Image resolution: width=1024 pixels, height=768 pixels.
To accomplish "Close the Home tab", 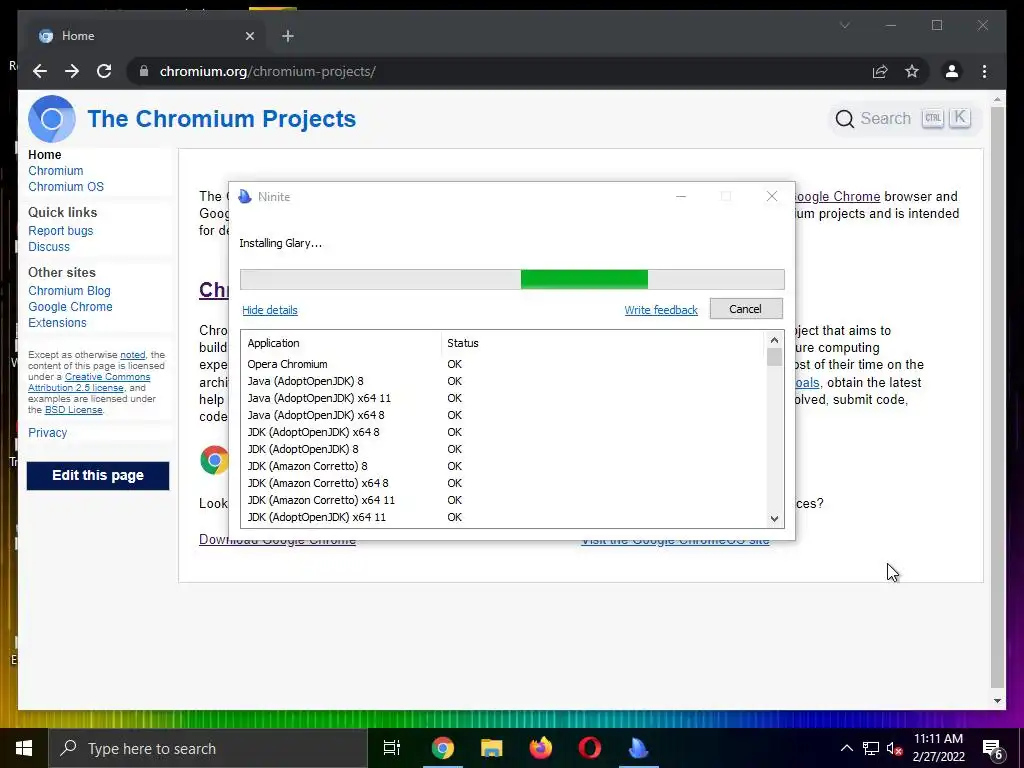I will [x=249, y=36].
